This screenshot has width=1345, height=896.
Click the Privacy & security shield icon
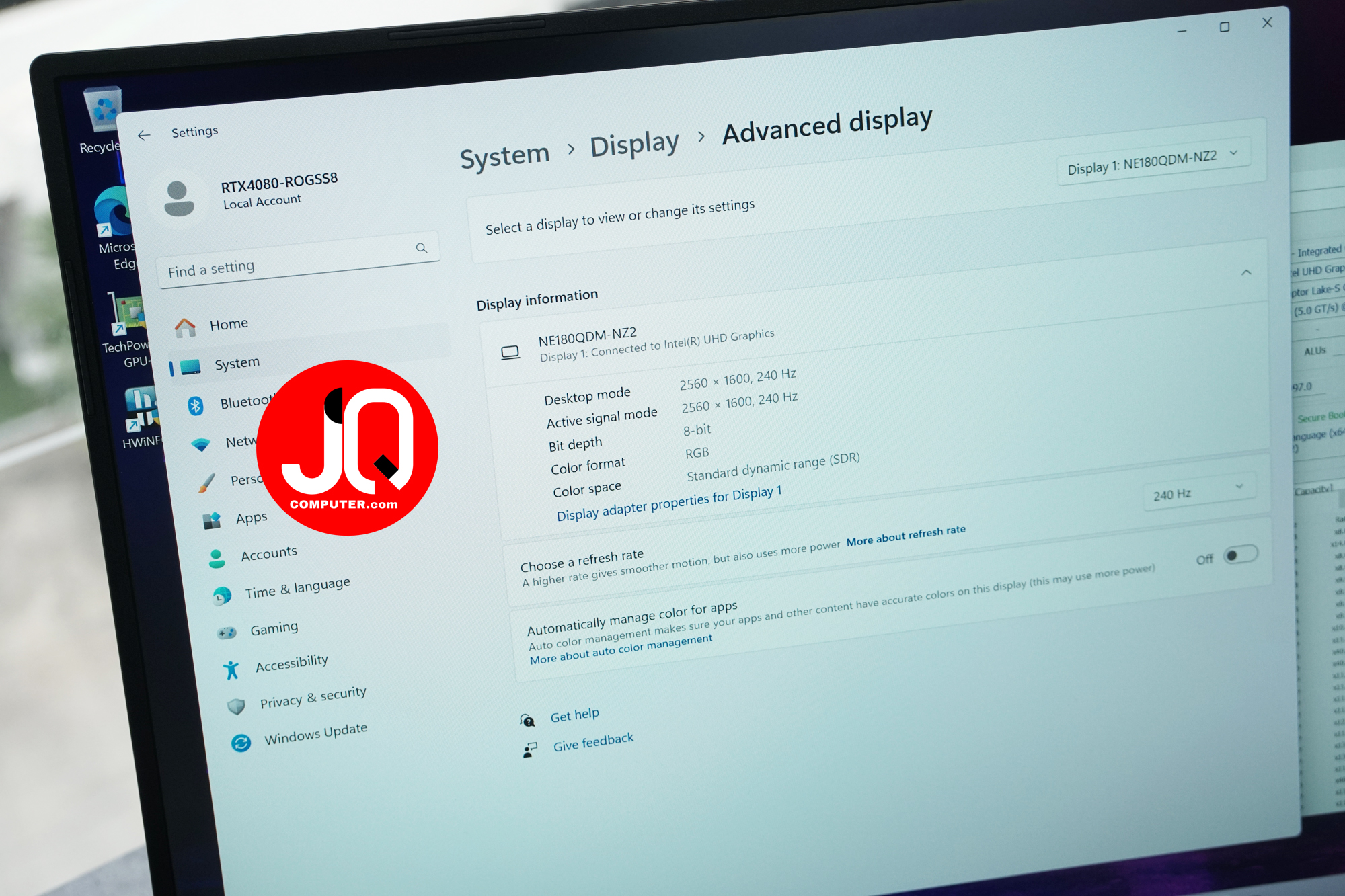point(236,706)
